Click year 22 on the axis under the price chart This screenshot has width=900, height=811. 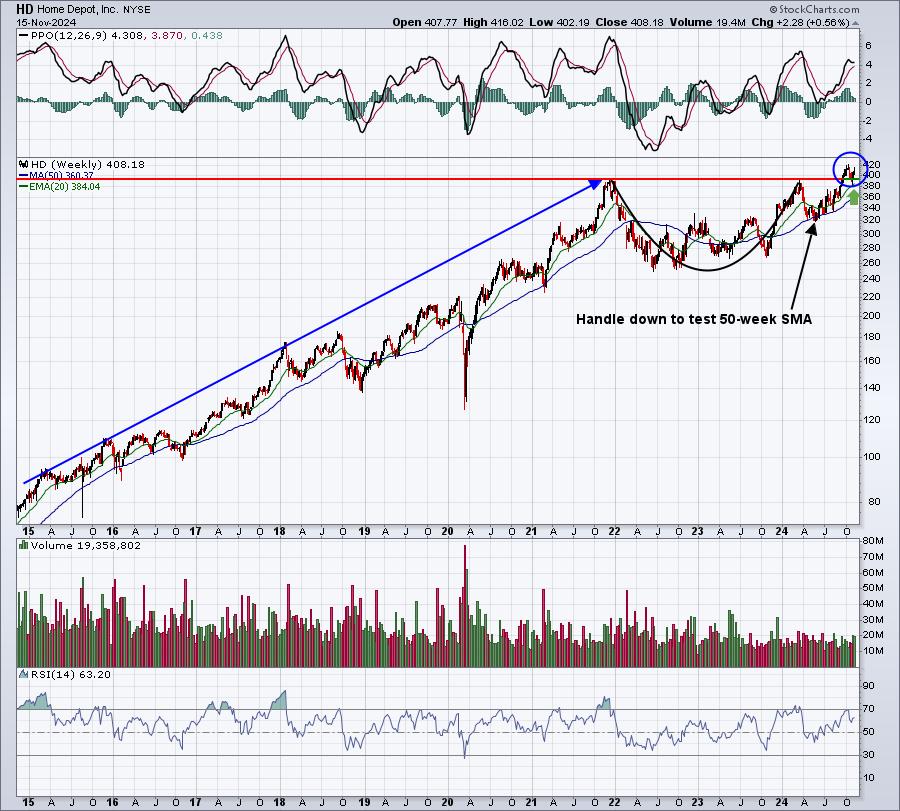tap(615, 531)
